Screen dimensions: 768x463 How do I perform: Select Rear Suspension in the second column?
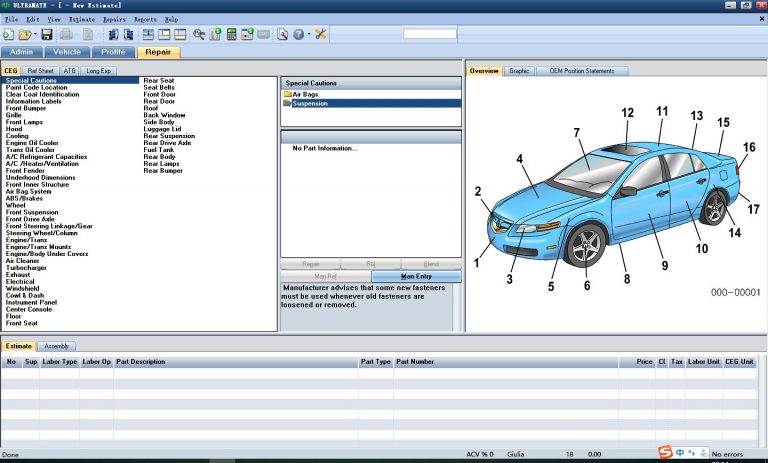click(x=169, y=136)
